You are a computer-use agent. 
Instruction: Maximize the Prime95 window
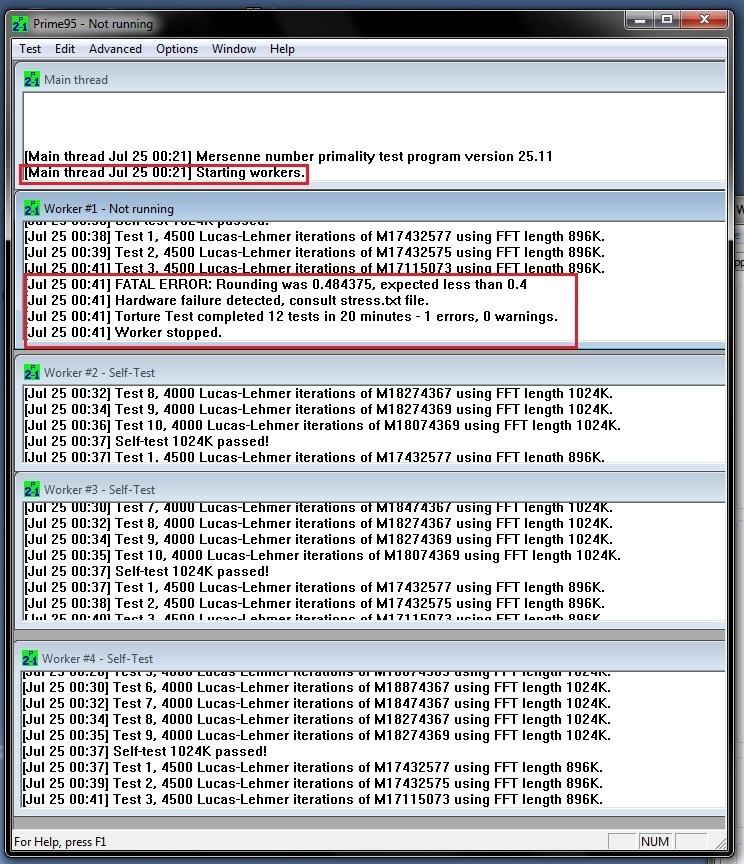tap(667, 20)
